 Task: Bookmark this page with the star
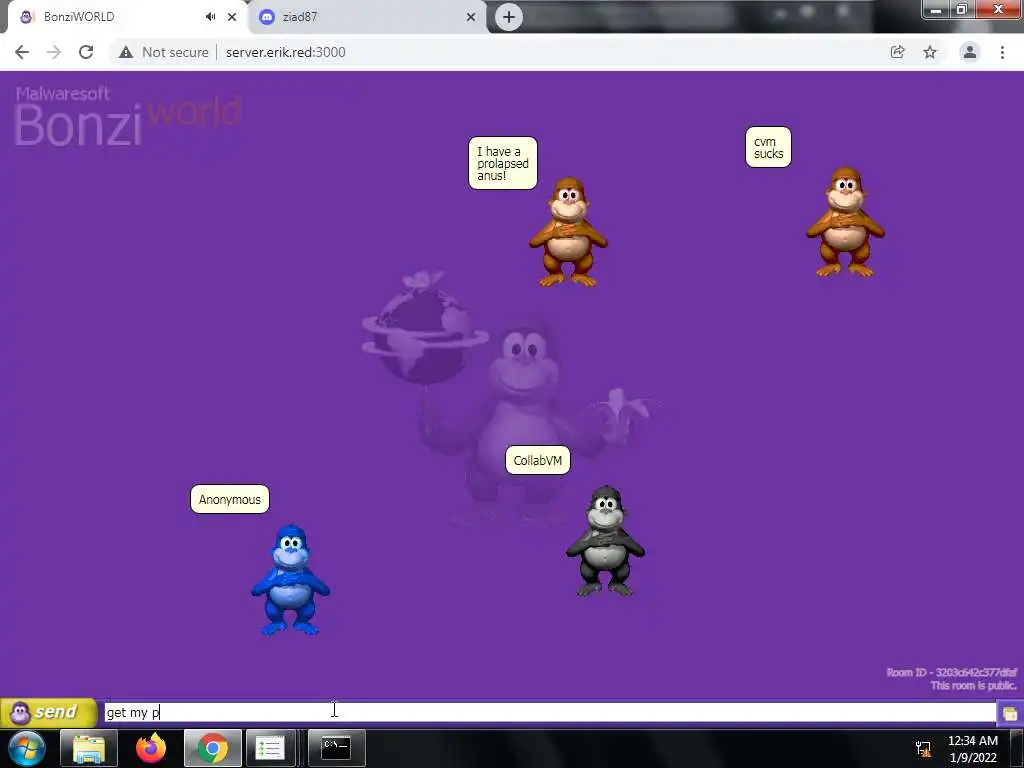coord(930,52)
